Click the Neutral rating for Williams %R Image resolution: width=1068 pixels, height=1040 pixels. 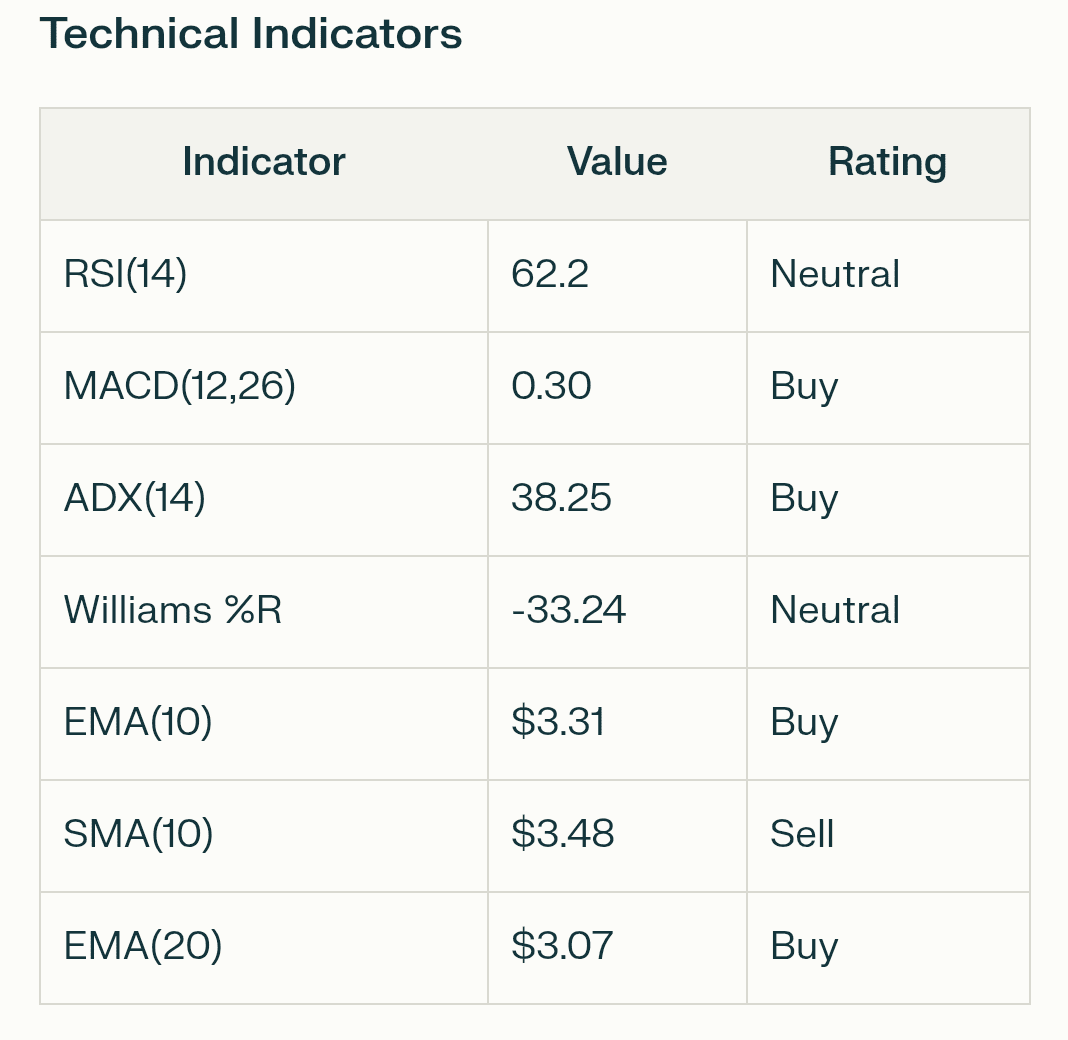835,611
